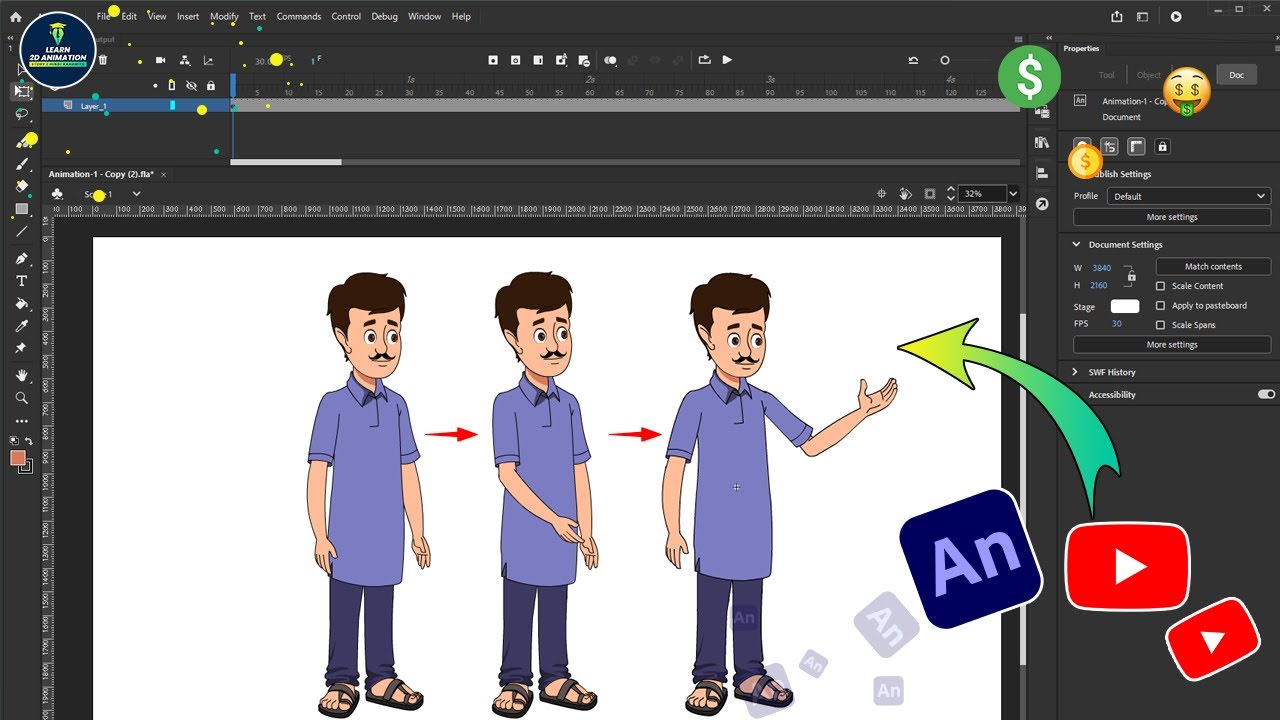Select the Eyedropper tool
1280x720 pixels.
(x=22, y=326)
